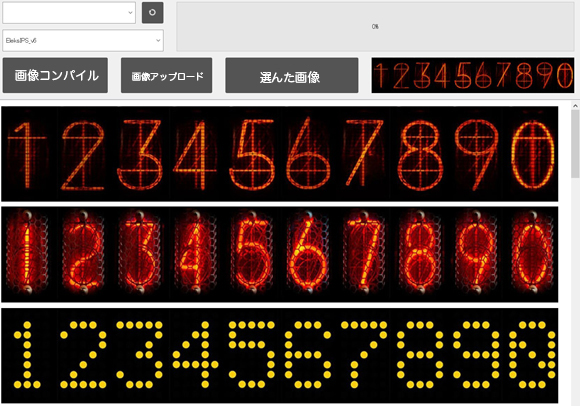Click the selected image preview thumbnail

click(x=473, y=75)
